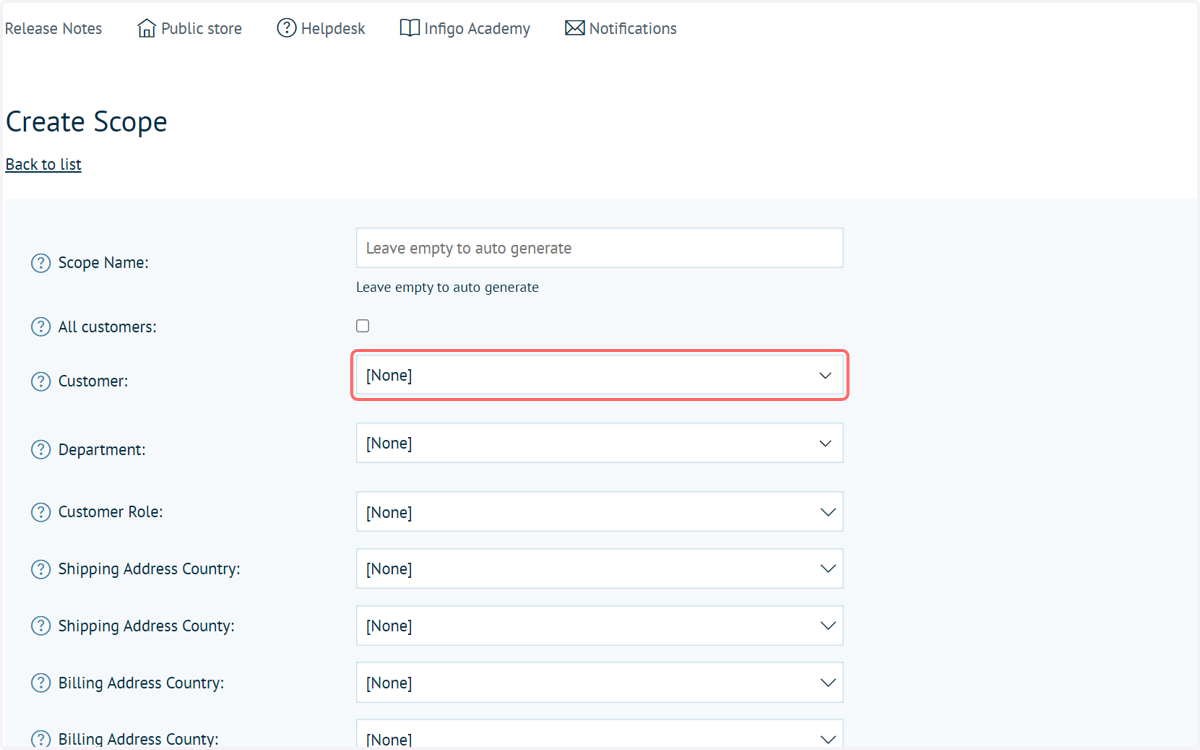Click the Public store house icon
The width and height of the screenshot is (1200, 750).
pos(146,28)
